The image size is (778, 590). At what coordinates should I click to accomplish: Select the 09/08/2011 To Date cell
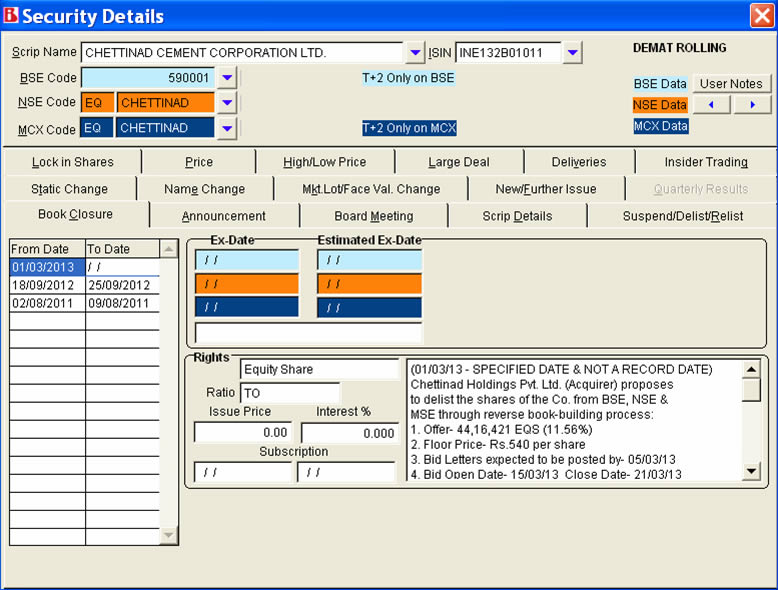click(x=123, y=303)
